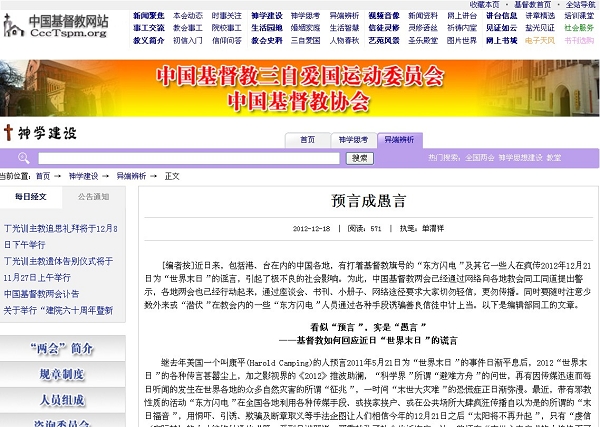This screenshot has width=600, height=427.
Task: Click 神学建设 in the breadcrumb path
Action: tap(83, 176)
